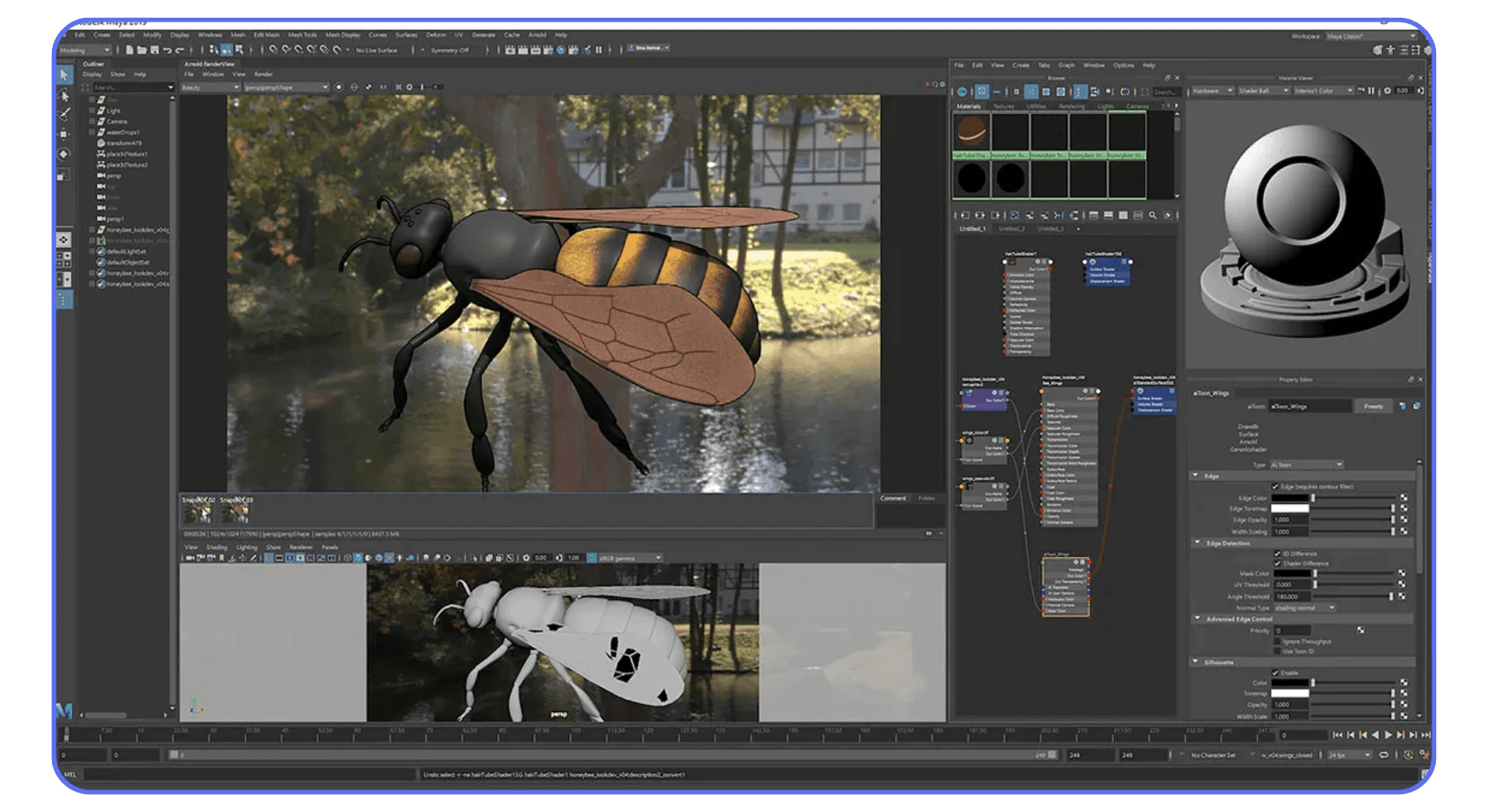This screenshot has height=812, width=1488.
Task: Select the arrow selection tool in toolbox
Action: pyautogui.click(x=65, y=75)
